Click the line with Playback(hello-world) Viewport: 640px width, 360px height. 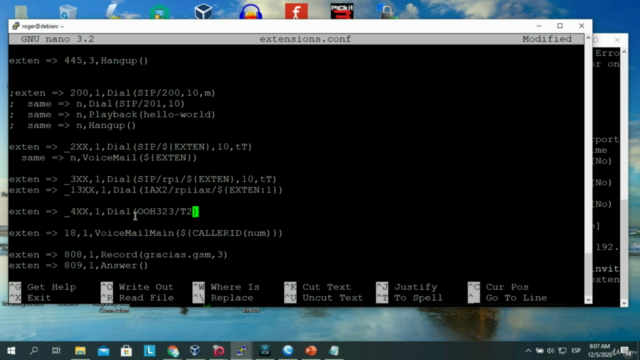point(112,115)
